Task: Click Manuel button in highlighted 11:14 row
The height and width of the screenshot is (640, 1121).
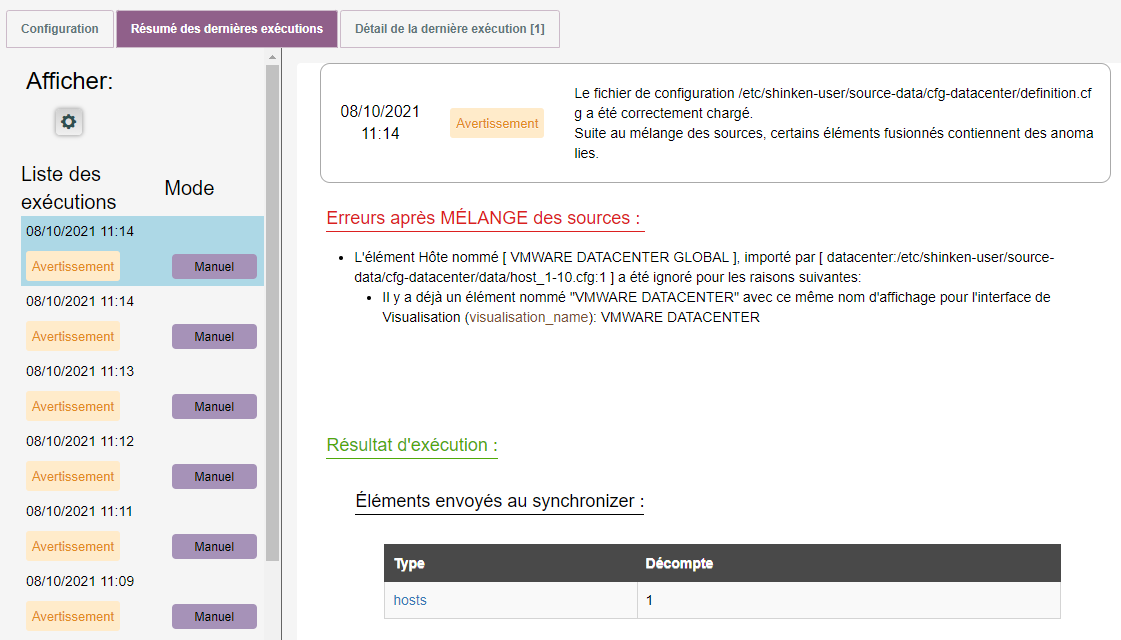Action: click(214, 267)
